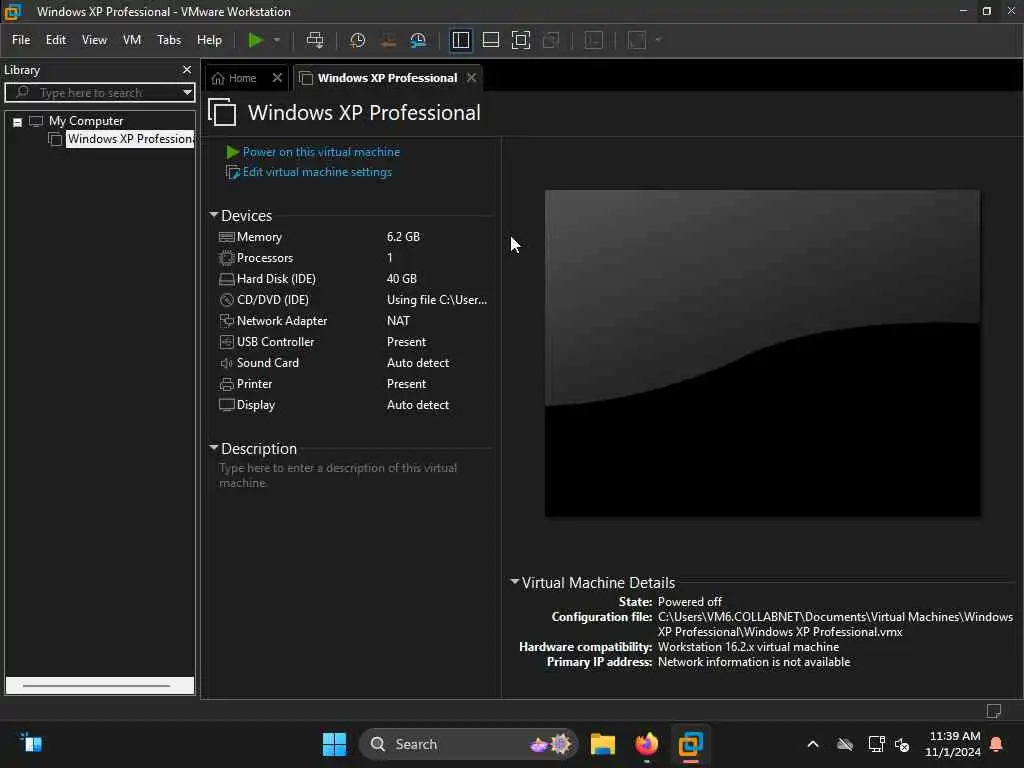Open the File menu
Screen dimensions: 1024x768
21,40
